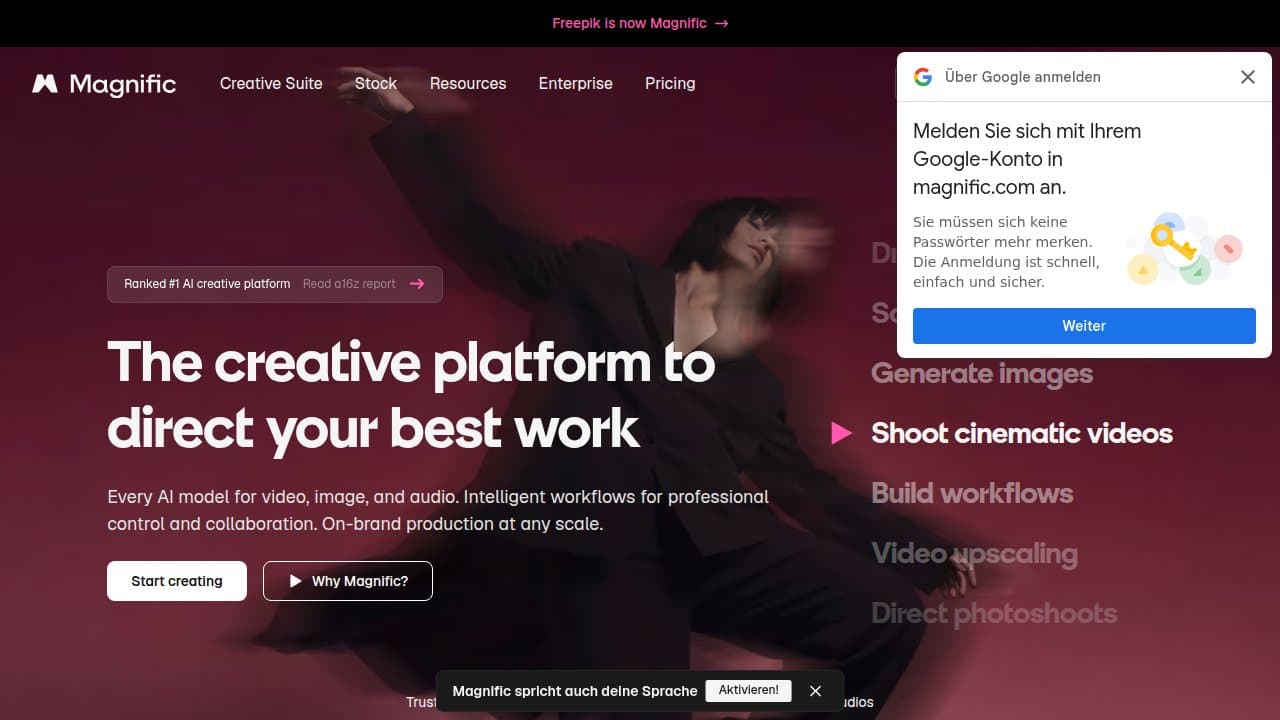This screenshot has width=1280, height=720.
Task: Click the Google logo in the popup
Action: (x=923, y=77)
